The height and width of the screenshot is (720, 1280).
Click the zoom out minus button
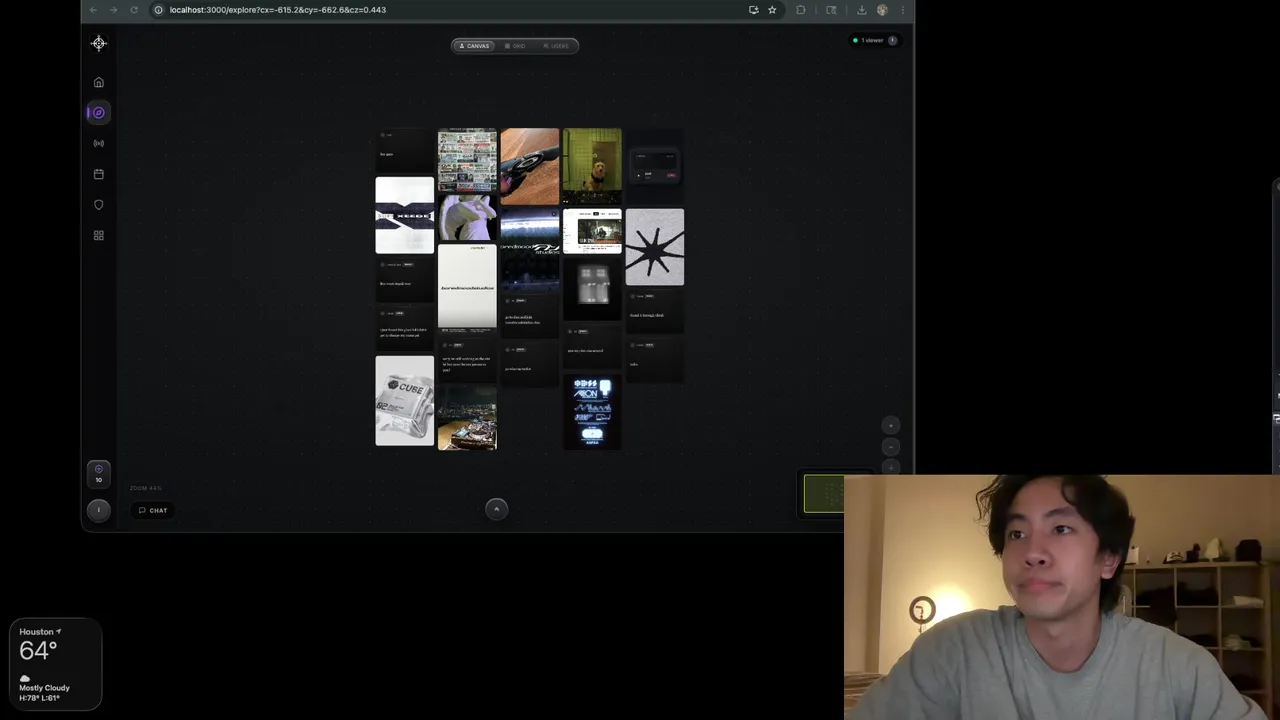(892, 447)
